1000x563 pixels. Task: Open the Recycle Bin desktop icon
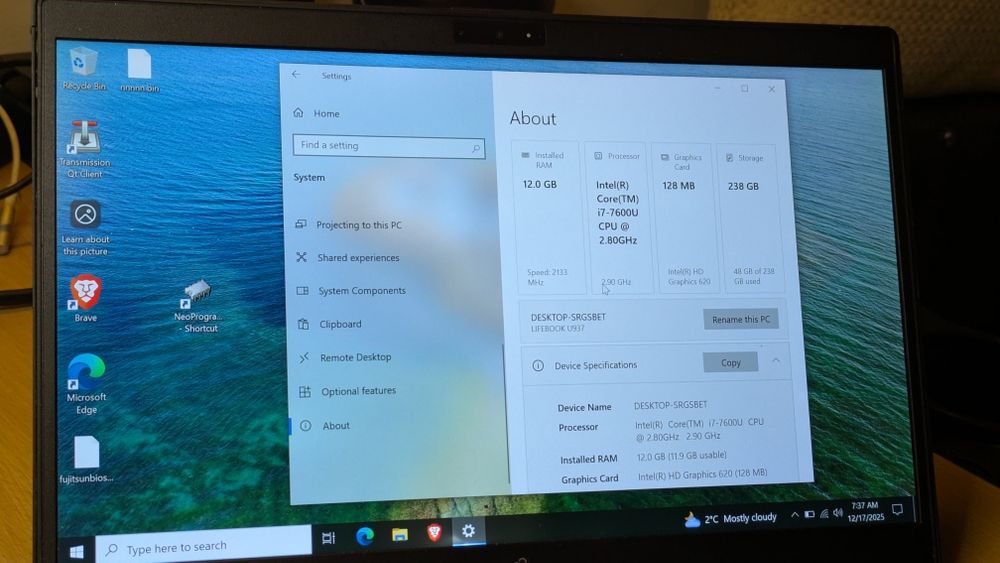[84, 68]
